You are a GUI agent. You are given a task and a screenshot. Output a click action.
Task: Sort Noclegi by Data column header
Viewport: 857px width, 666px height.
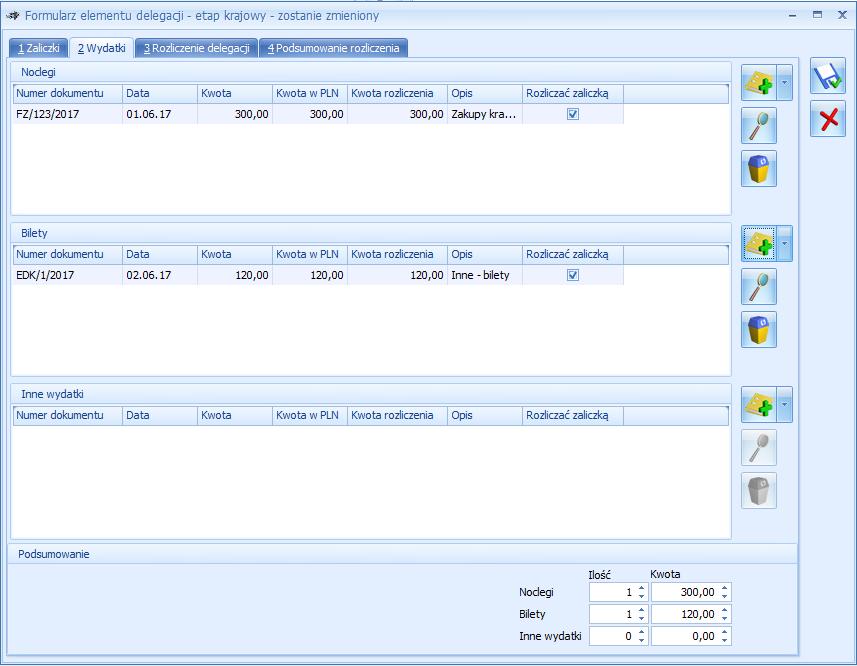160,93
